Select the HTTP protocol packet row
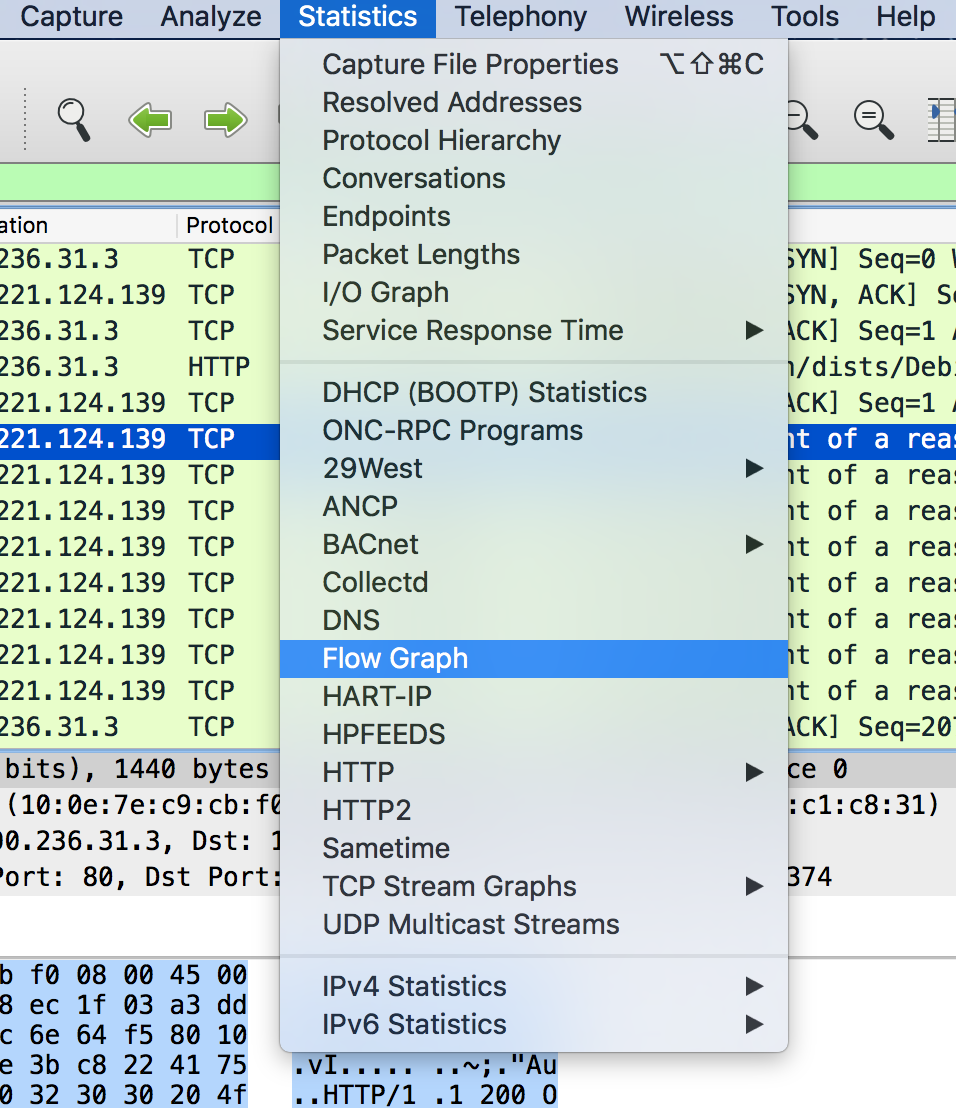The image size is (956, 1108). tap(140, 367)
